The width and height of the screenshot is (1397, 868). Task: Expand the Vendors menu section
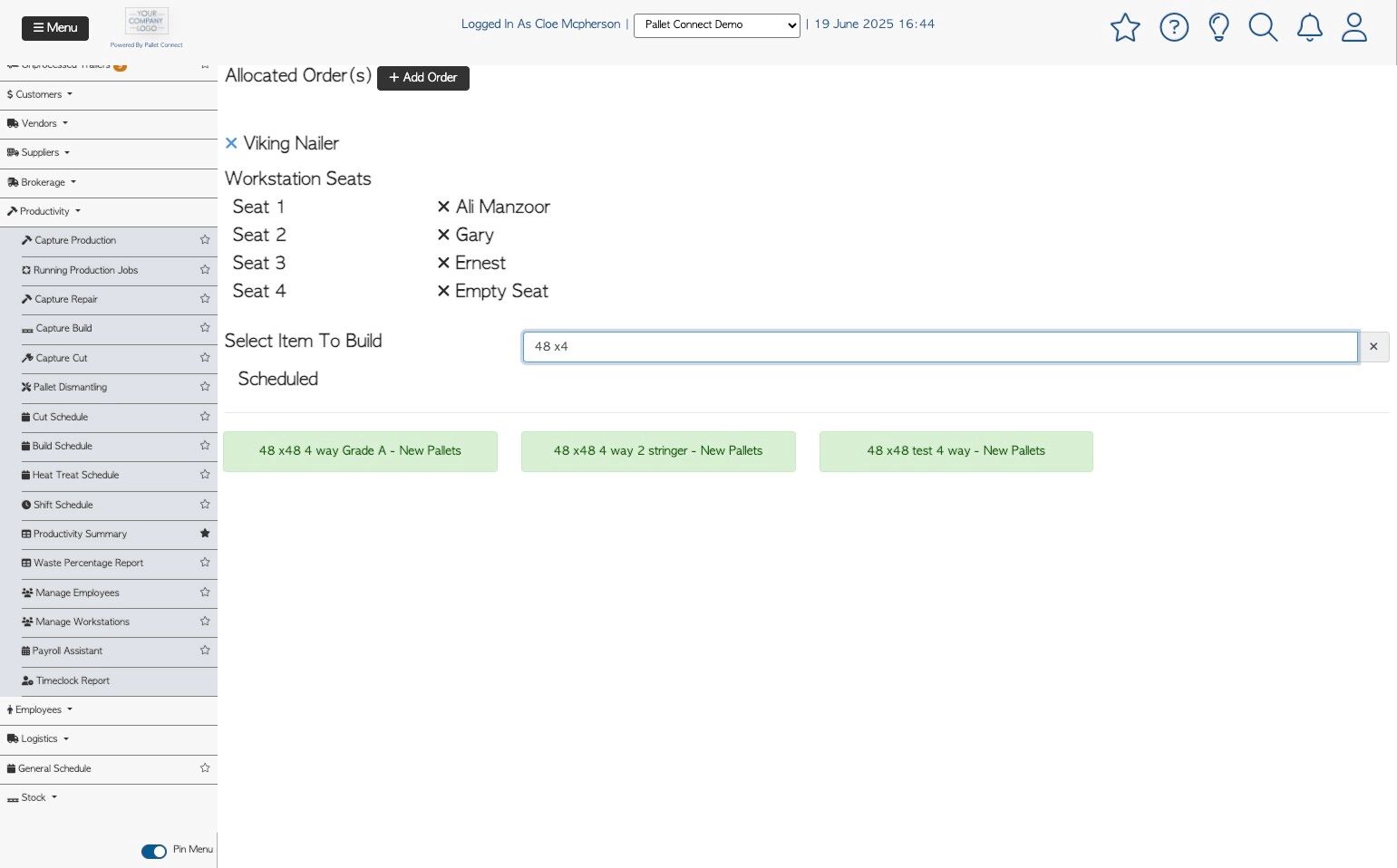[37, 123]
